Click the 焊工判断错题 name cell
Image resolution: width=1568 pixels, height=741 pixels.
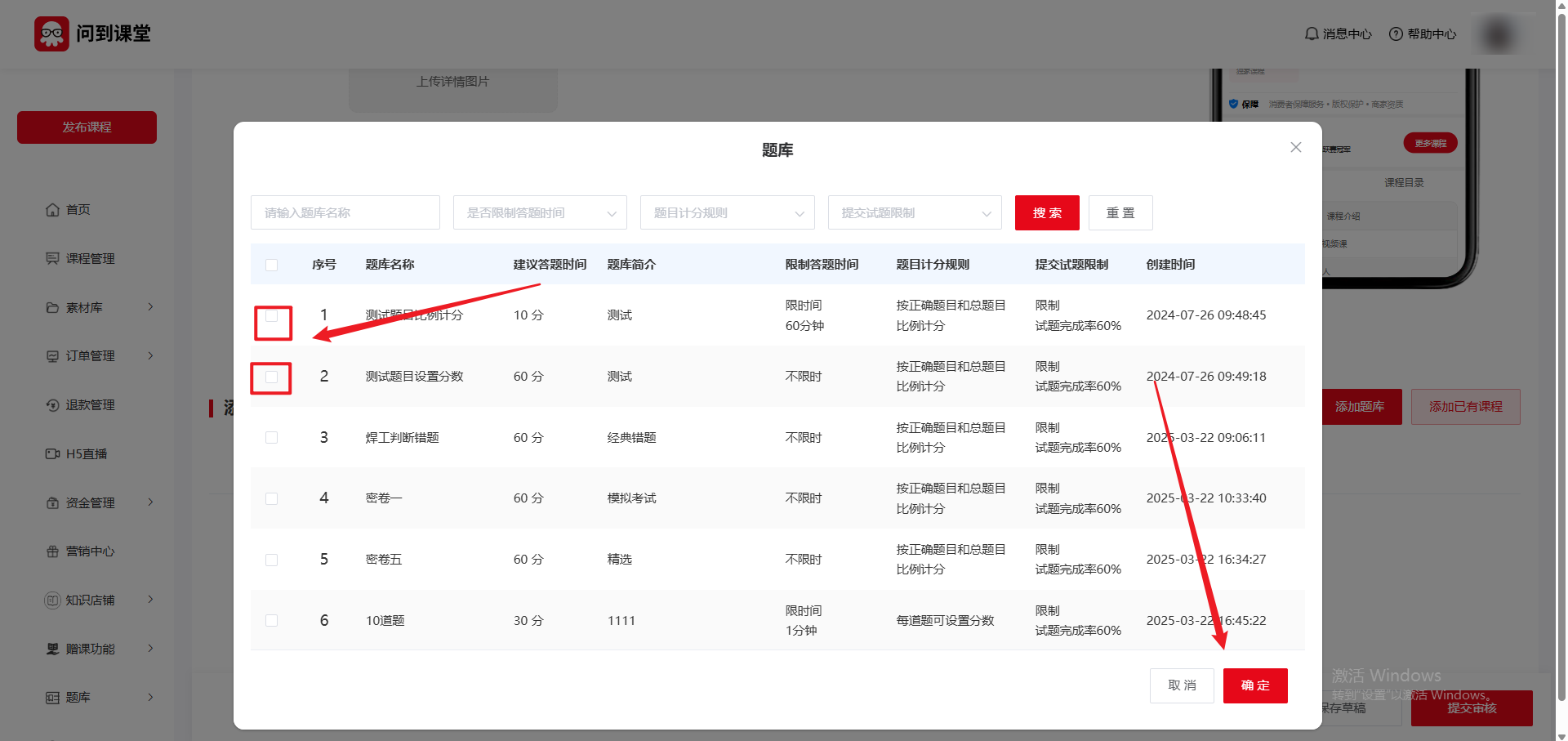coord(403,438)
